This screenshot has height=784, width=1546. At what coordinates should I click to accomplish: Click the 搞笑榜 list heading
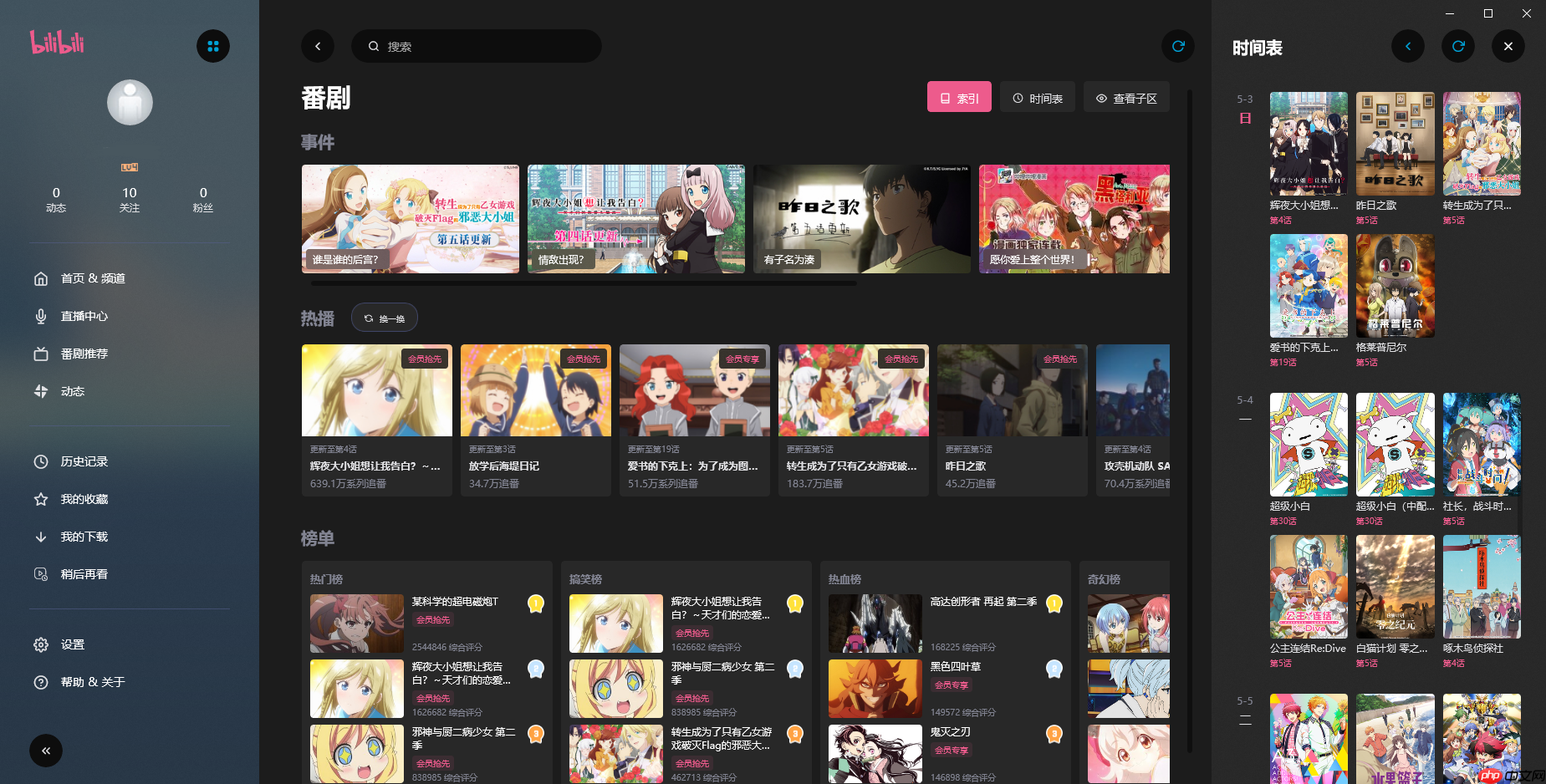point(585,579)
